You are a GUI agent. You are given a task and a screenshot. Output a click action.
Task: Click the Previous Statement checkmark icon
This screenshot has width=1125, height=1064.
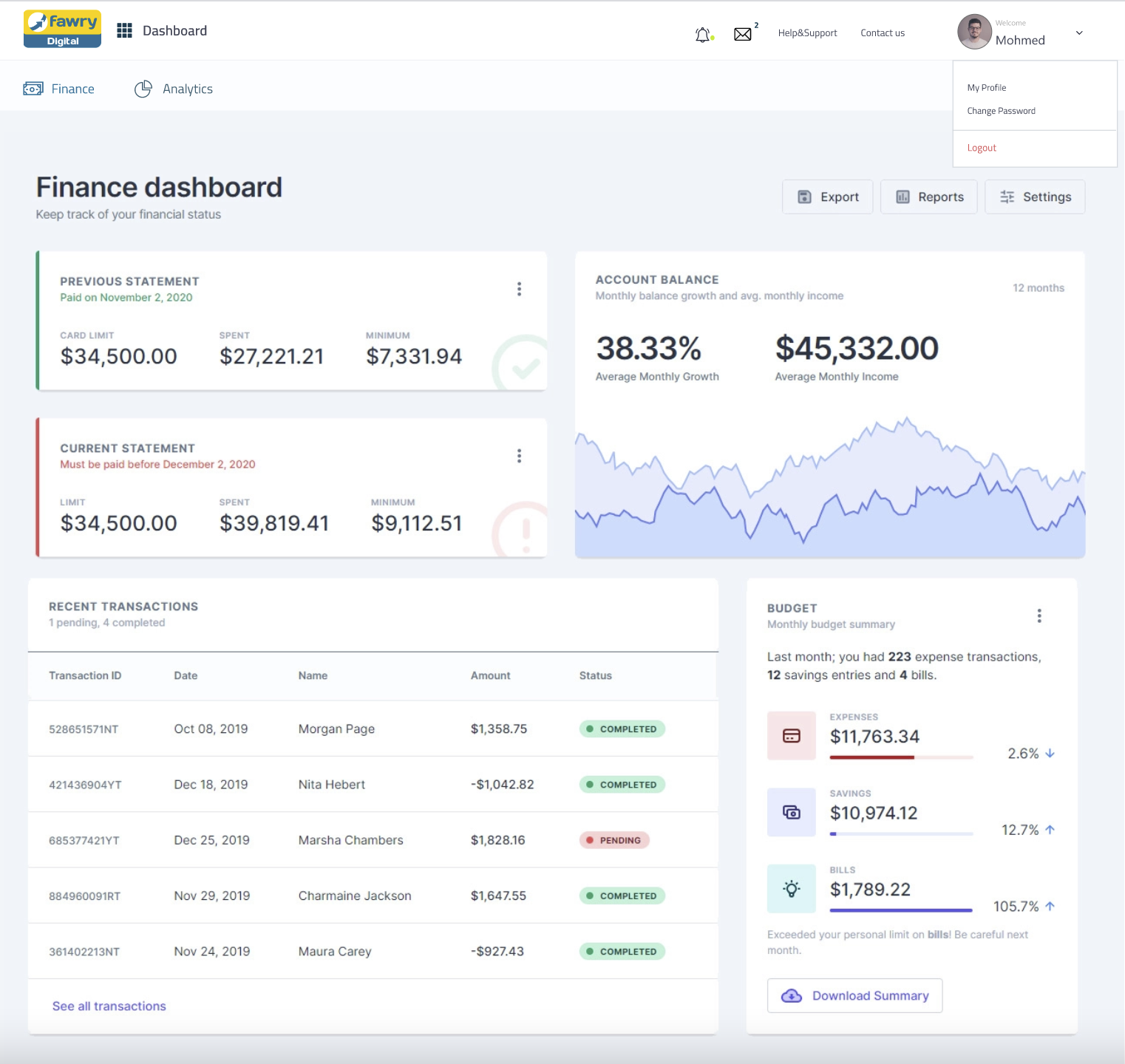point(520,363)
